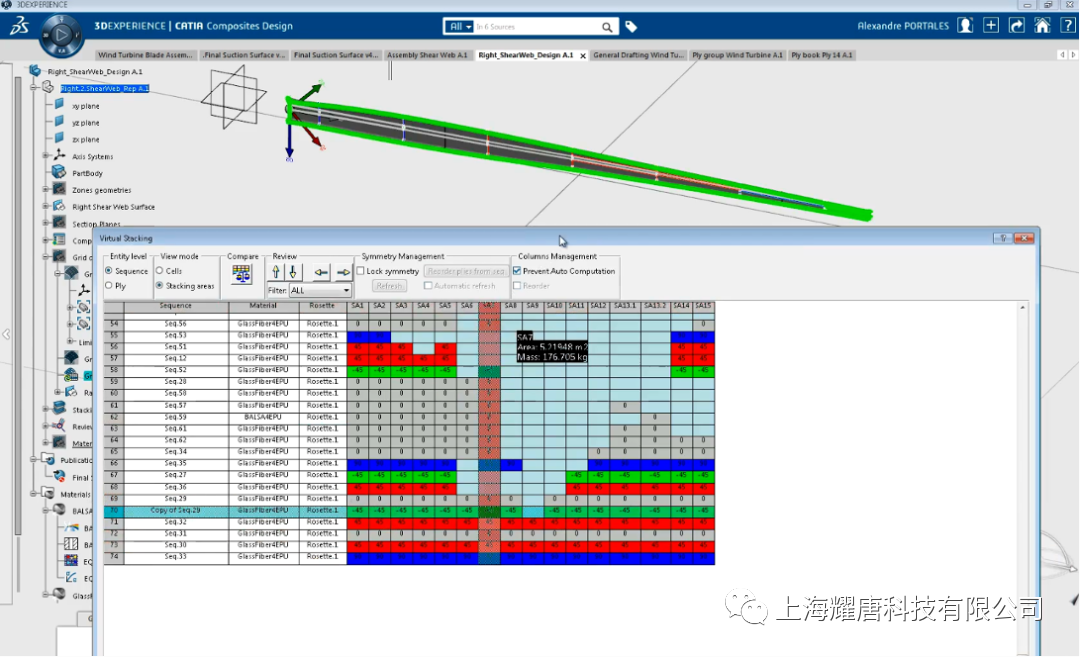Click Reorder plies from seq. button
Viewport: 1080px width, 657px height.
[466, 271]
